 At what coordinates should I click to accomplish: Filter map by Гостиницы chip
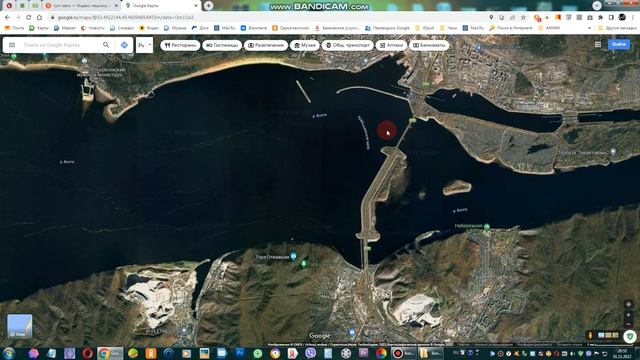pyautogui.click(x=222, y=45)
